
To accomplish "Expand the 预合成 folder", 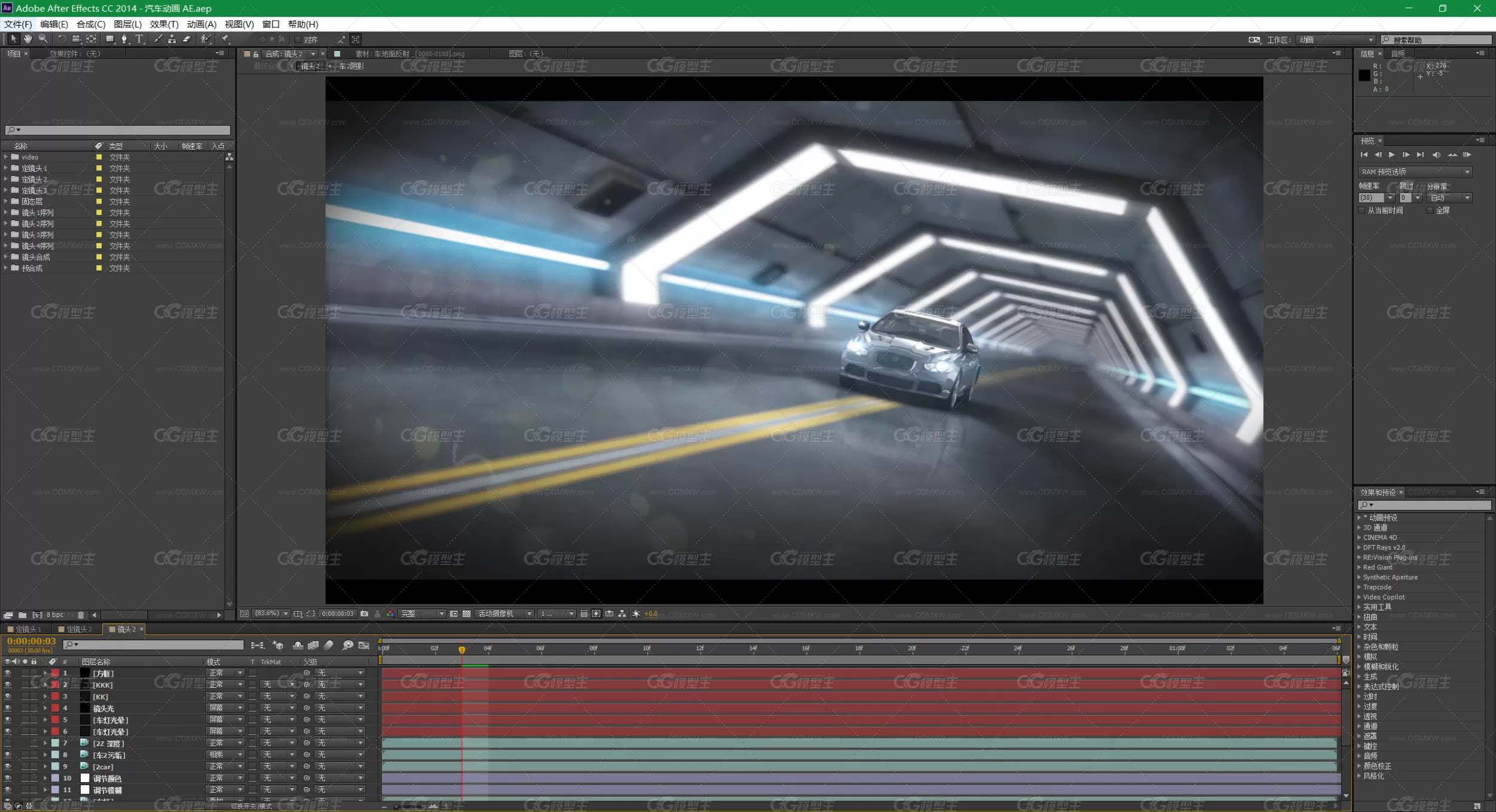I will point(6,268).
